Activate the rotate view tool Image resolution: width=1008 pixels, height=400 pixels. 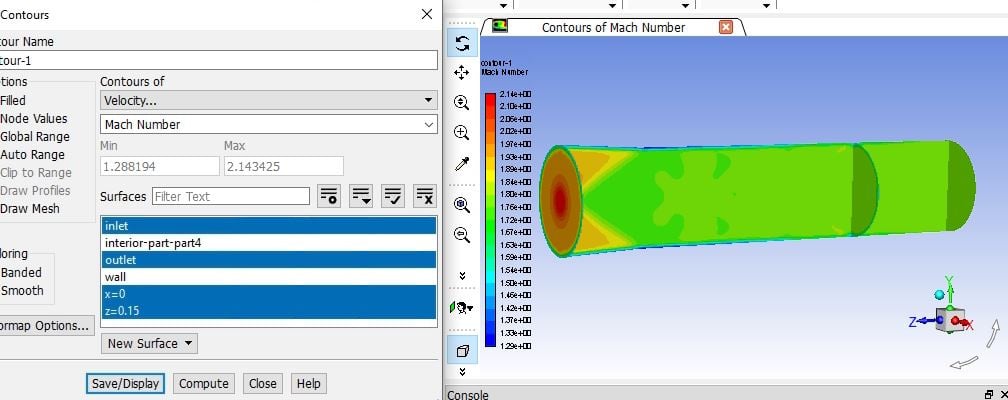[x=462, y=43]
